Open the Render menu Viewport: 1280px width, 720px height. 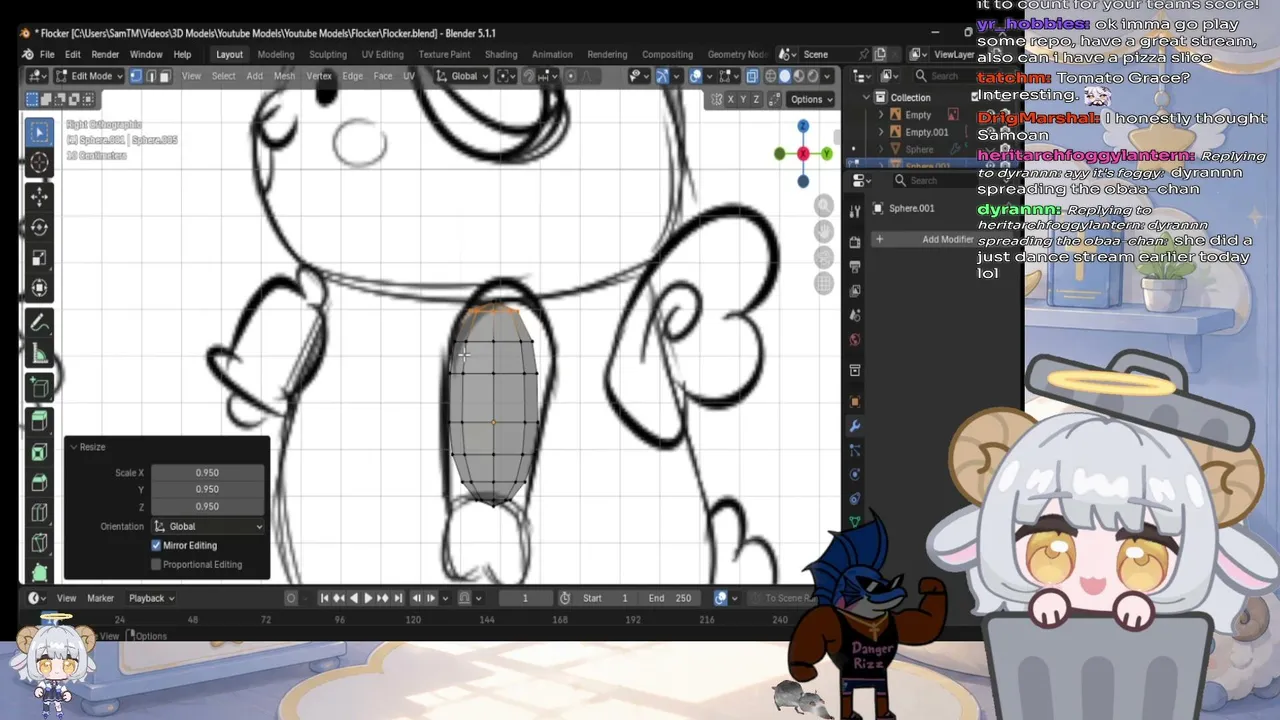(x=105, y=54)
